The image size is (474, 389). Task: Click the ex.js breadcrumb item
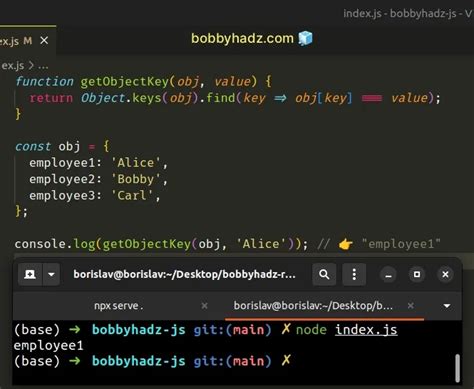pos(12,66)
